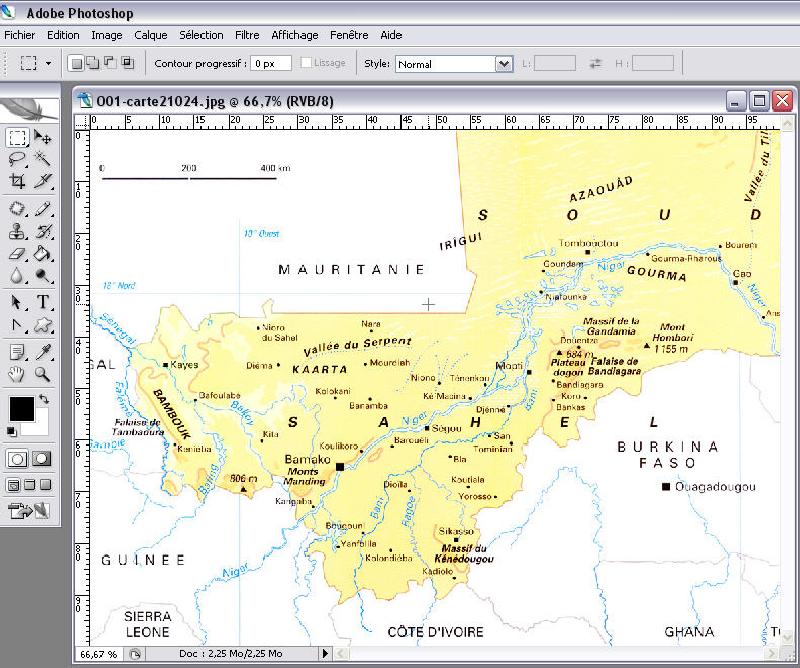
Task: Open the Style dropdown showing Normal
Action: coord(453,64)
